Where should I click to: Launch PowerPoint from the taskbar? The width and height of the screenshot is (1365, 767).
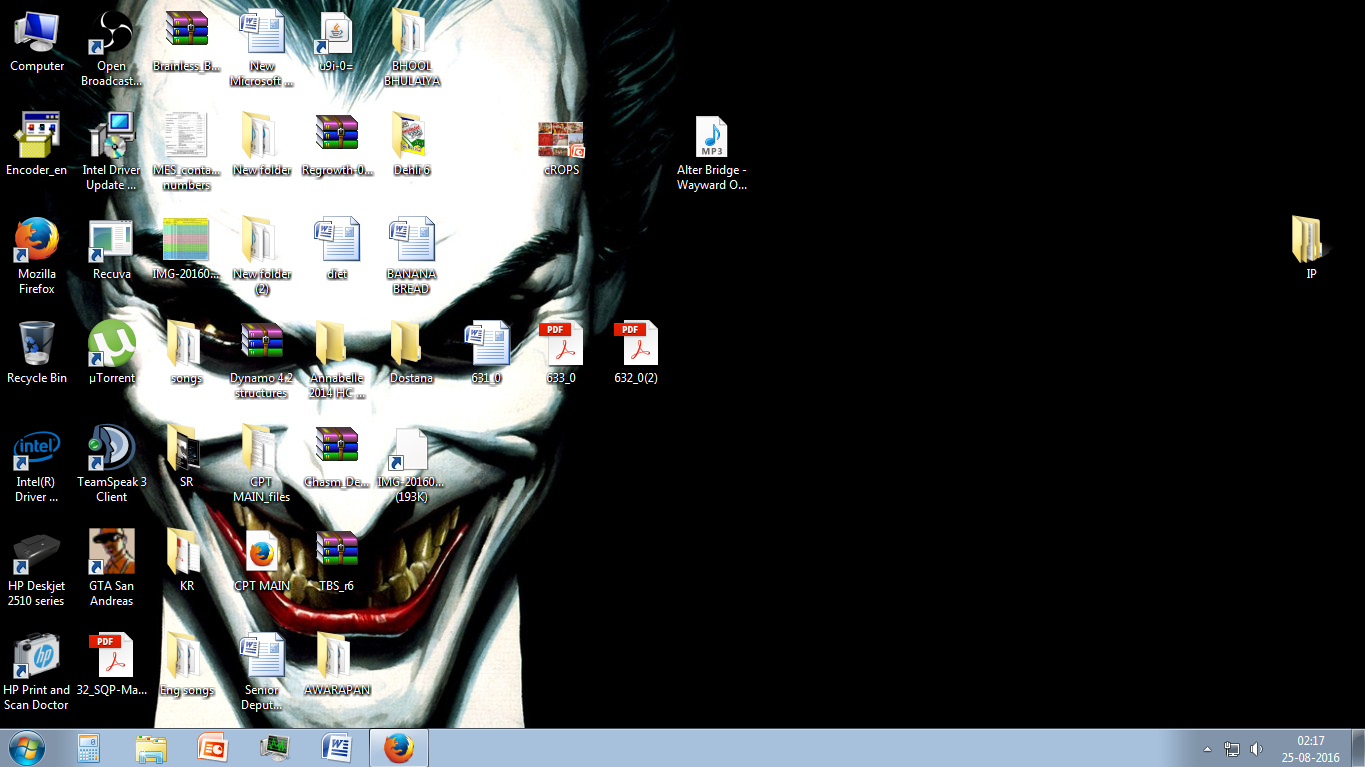pos(213,748)
